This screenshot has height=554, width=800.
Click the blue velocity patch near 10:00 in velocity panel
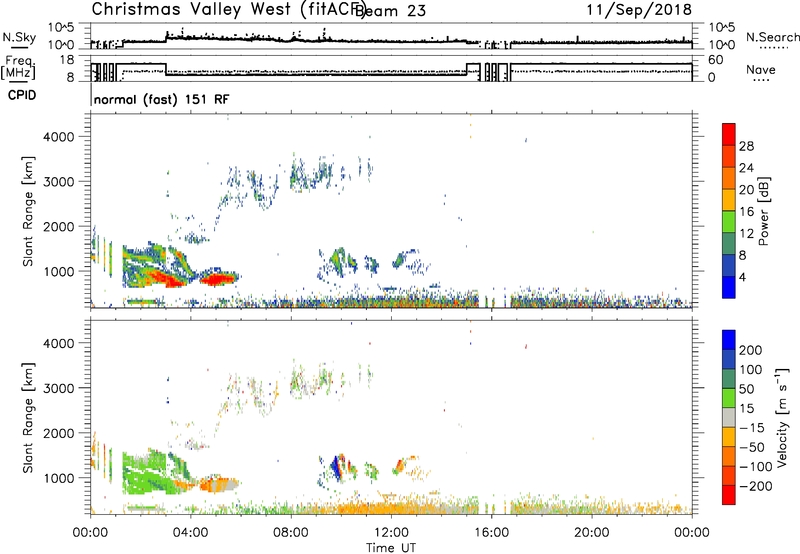pos(335,467)
